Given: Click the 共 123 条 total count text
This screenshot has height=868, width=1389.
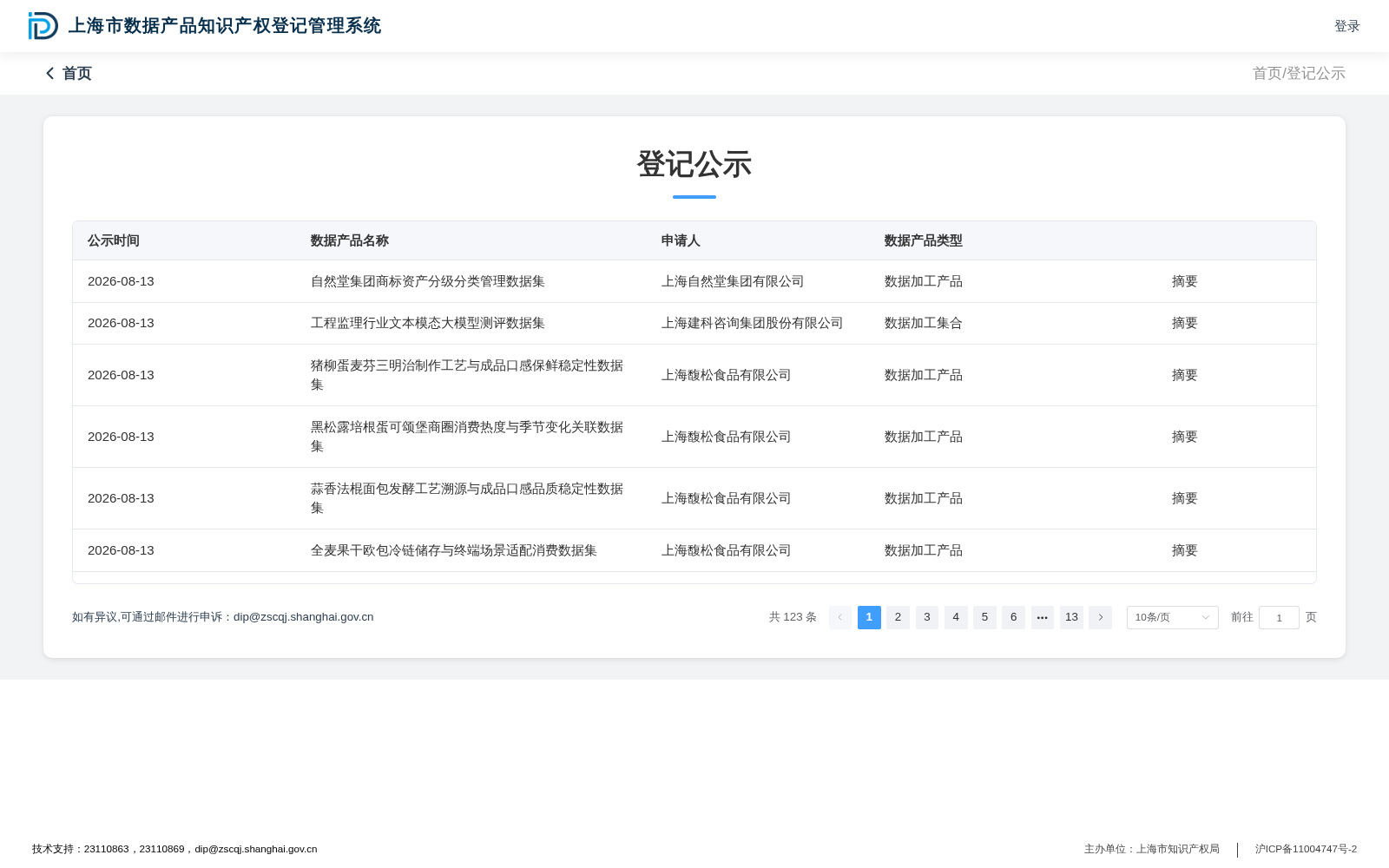Looking at the screenshot, I should (x=793, y=617).
